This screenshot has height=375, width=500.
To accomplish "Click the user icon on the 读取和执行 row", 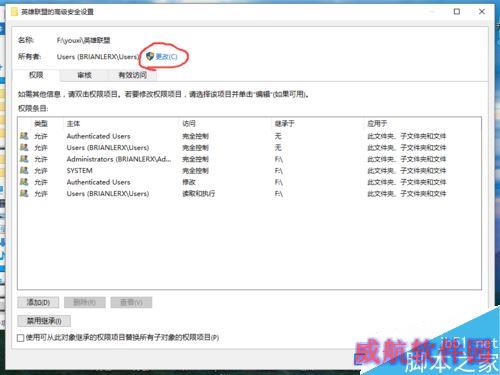I will (24, 193).
